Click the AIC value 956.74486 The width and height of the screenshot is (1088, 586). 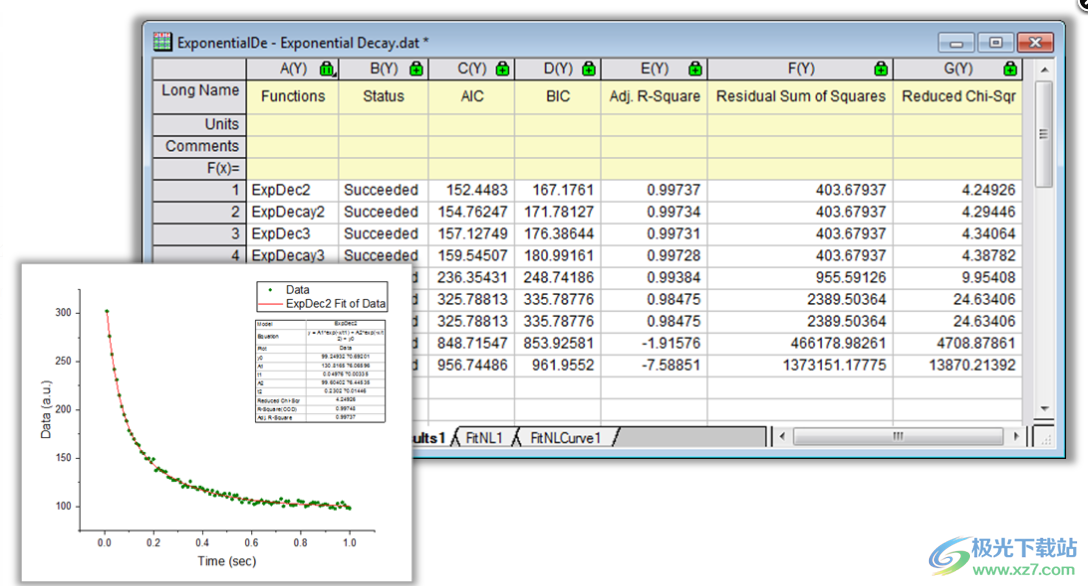pos(471,365)
